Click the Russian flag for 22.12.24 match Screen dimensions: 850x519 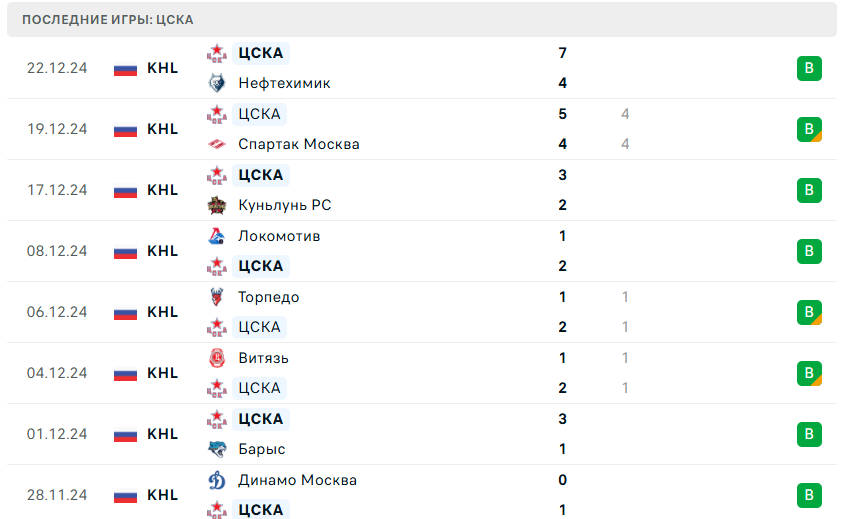(125, 69)
